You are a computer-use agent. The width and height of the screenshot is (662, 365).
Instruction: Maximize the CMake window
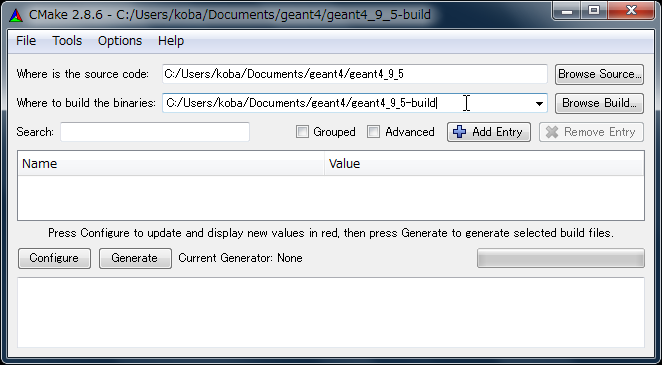tap(594, 11)
